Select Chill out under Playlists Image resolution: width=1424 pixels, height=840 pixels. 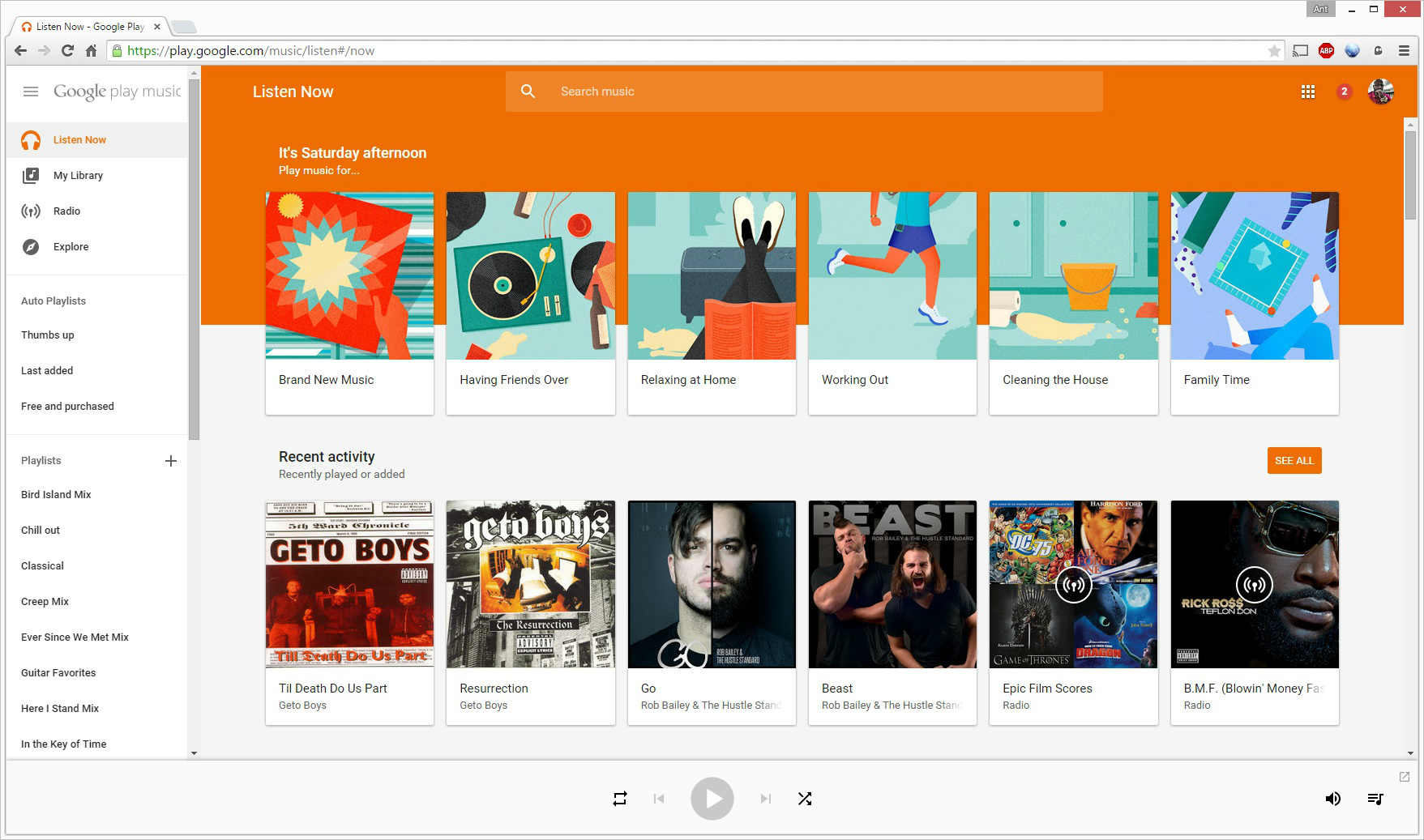(x=40, y=530)
